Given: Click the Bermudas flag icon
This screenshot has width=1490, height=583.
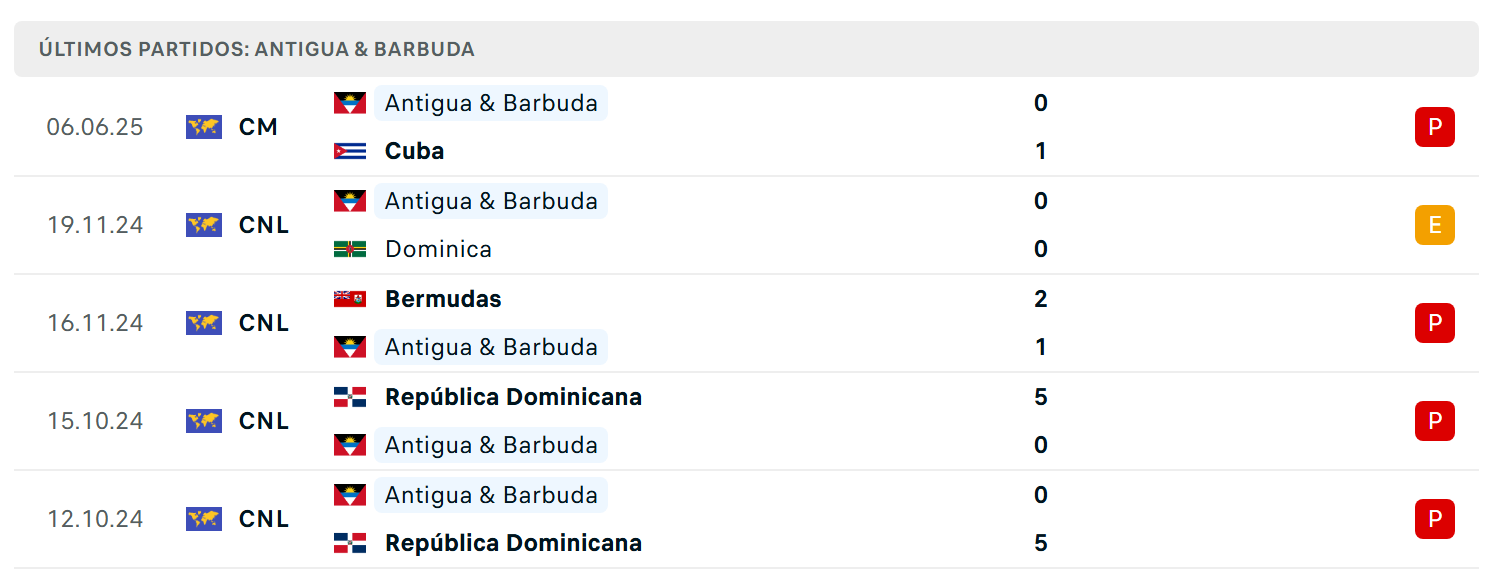Looking at the screenshot, I should pos(350,299).
